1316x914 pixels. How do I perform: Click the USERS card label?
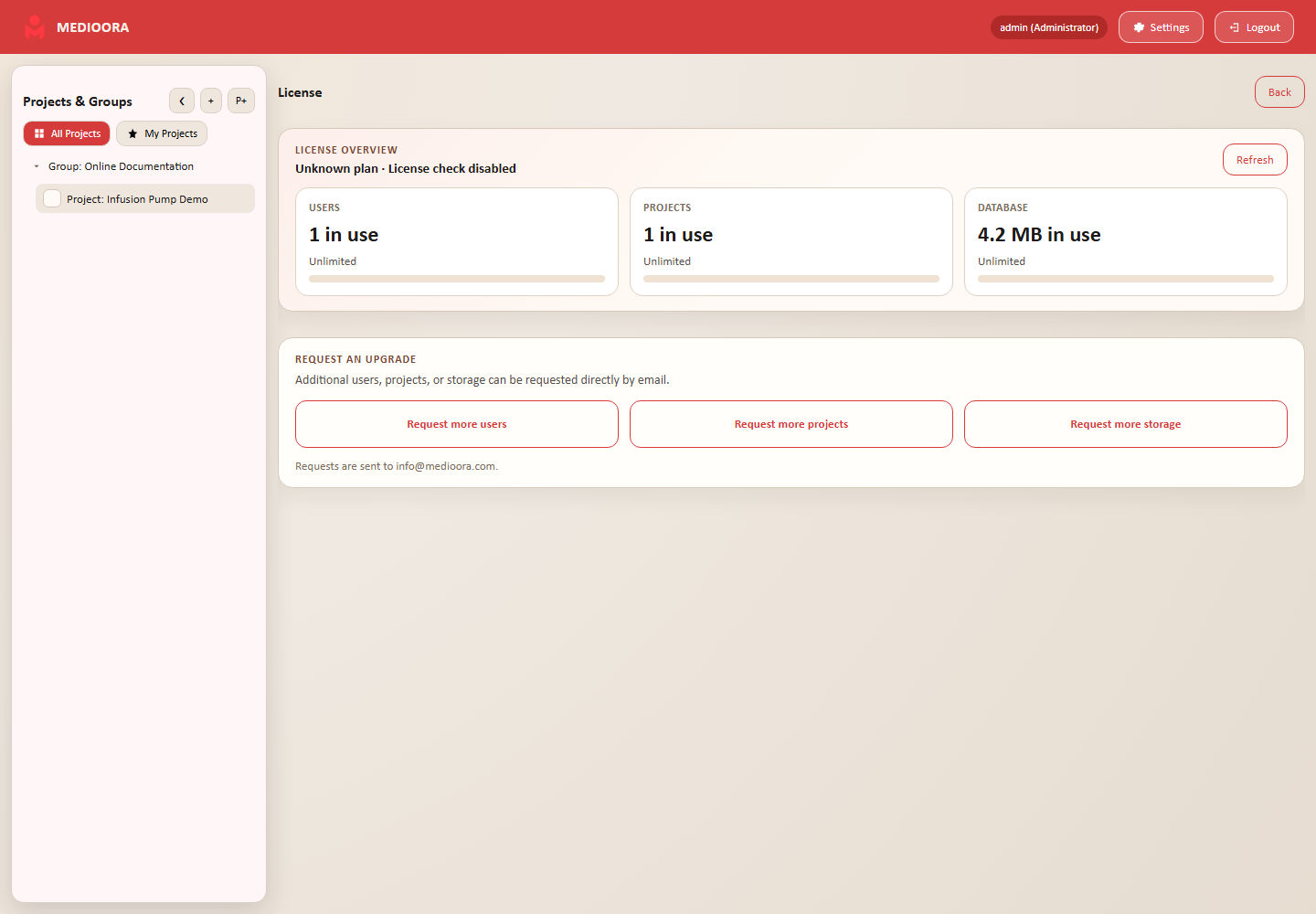(x=324, y=207)
